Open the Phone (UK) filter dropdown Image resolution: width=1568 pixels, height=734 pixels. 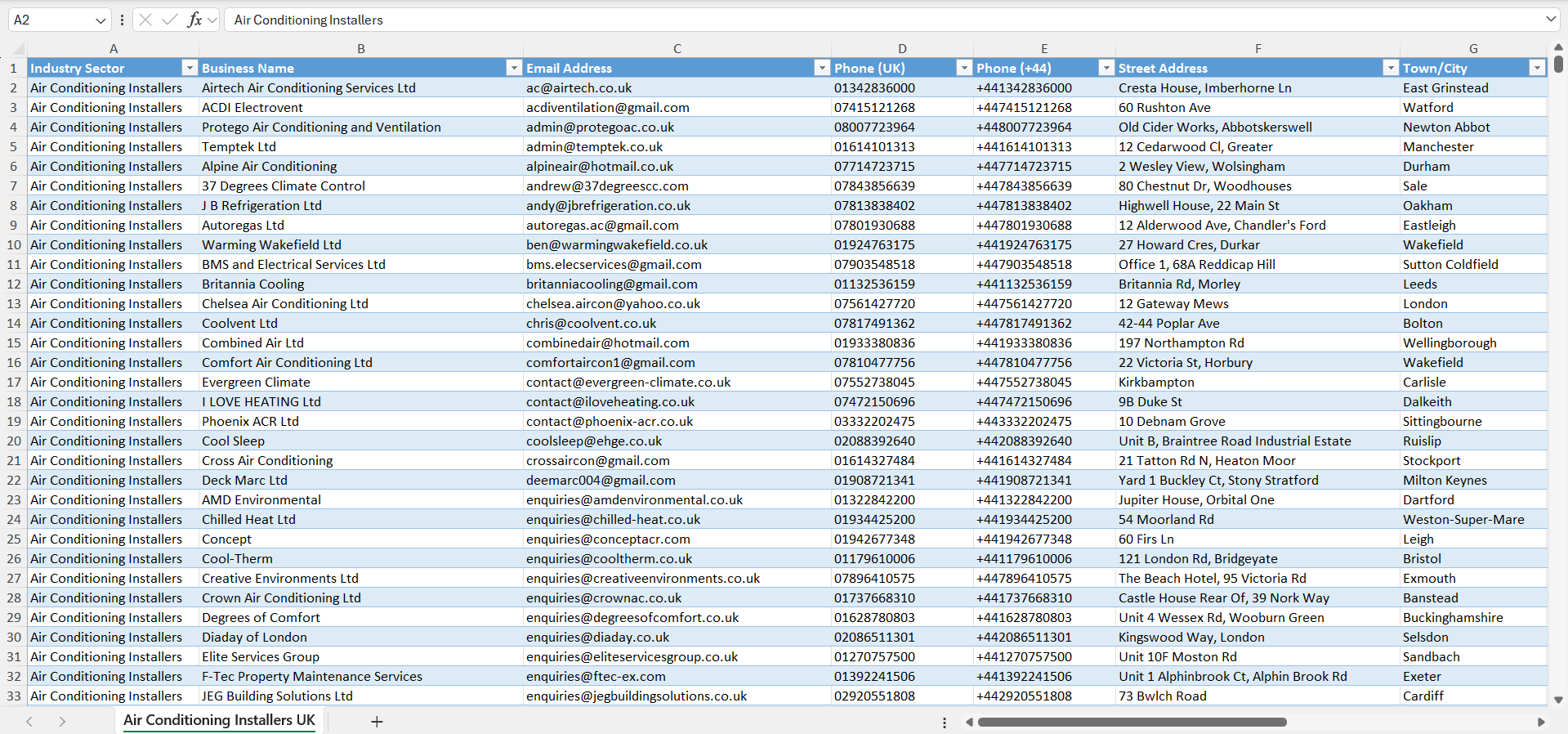pos(964,68)
